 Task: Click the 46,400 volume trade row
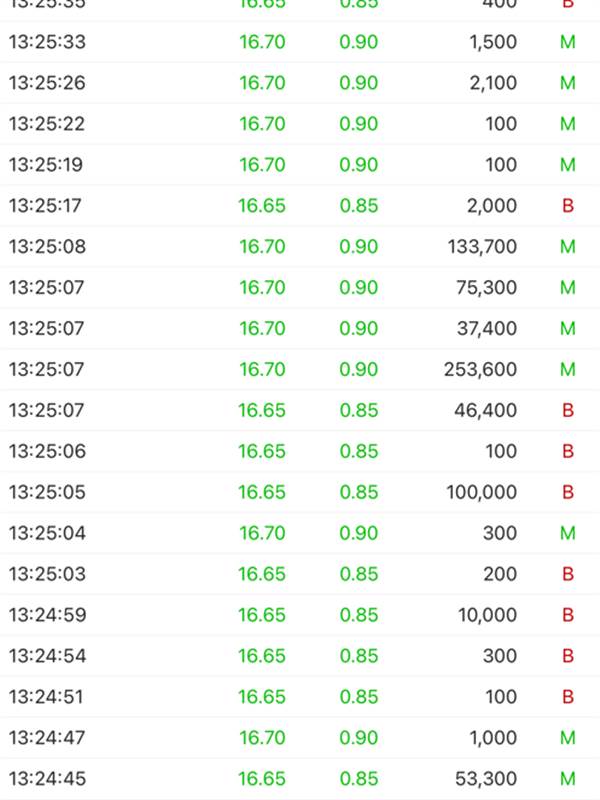300,410
